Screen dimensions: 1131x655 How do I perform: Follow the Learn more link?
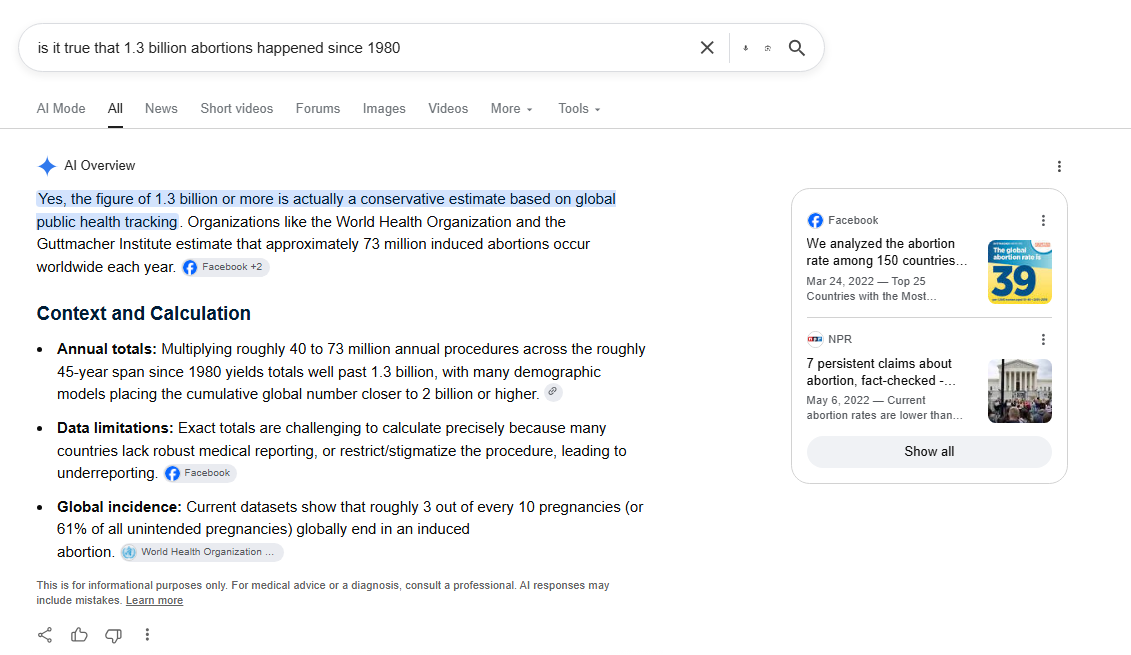tap(154, 600)
